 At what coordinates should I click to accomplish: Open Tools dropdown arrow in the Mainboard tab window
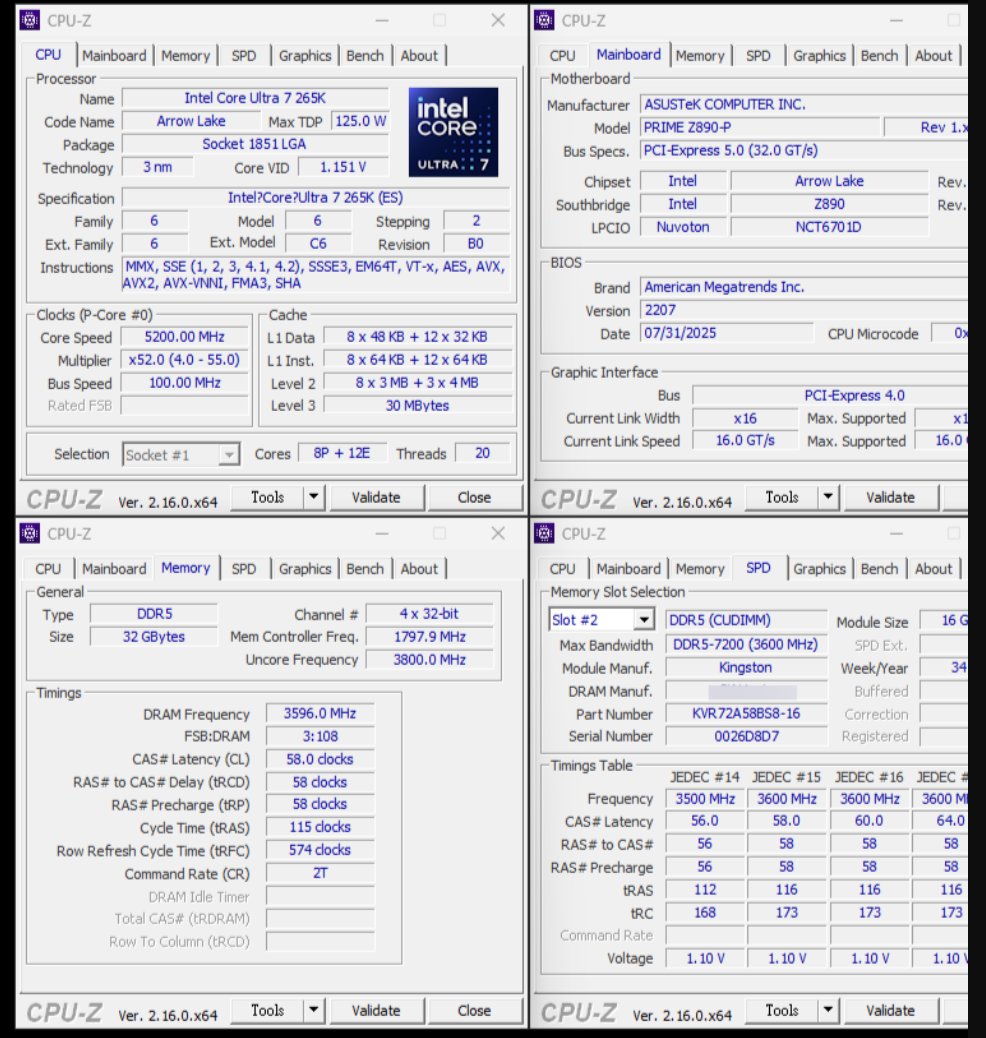pyautogui.click(x=828, y=497)
